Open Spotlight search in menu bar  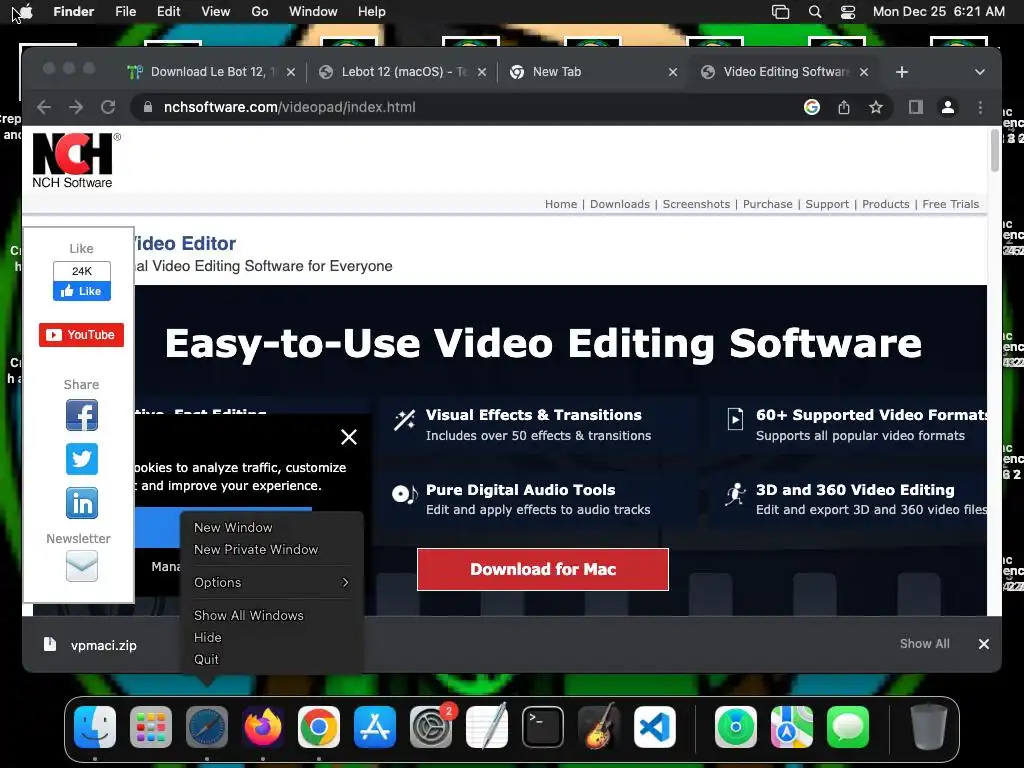[814, 12]
